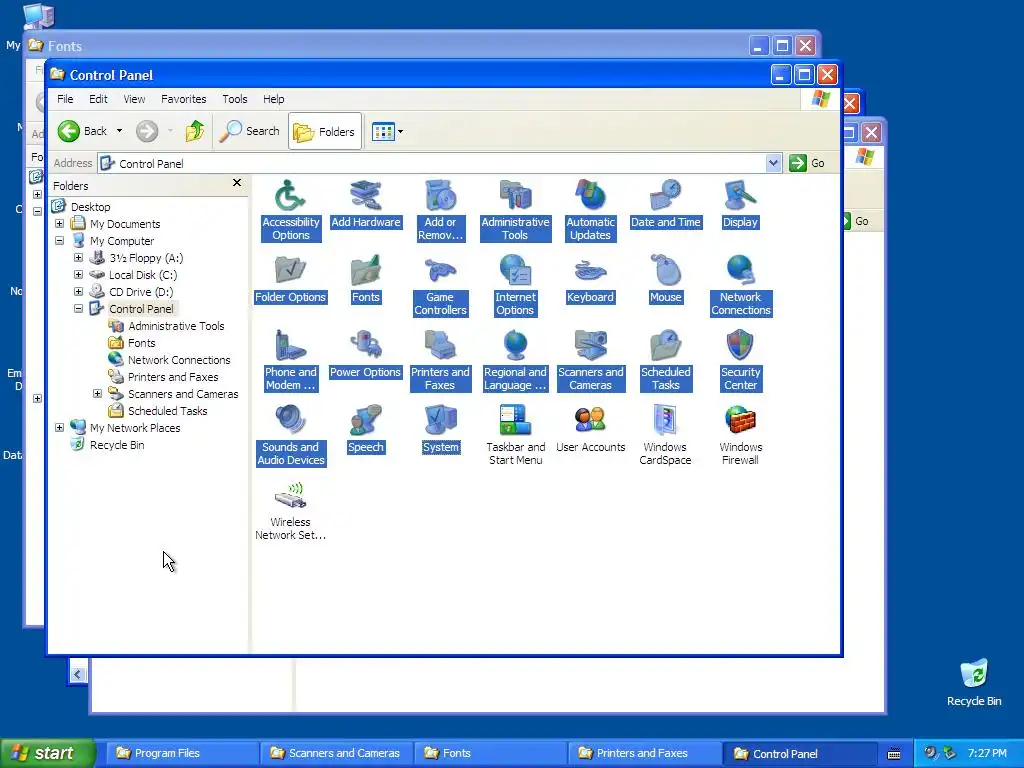Select the Speech applet icon
1024x768 pixels.
[x=366, y=429]
